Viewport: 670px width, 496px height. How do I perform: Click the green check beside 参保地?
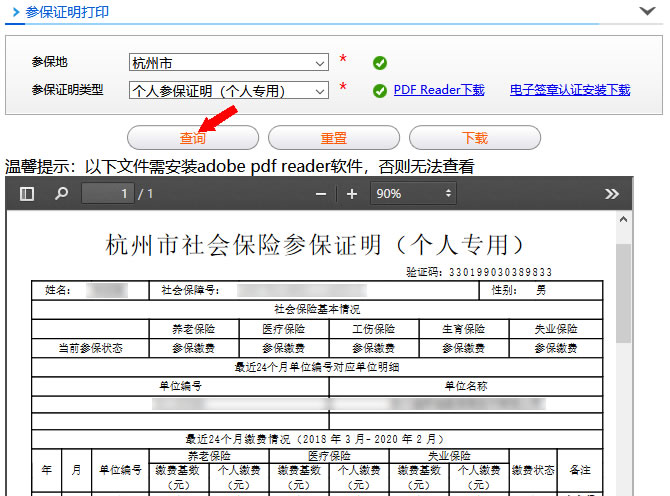(x=379, y=63)
